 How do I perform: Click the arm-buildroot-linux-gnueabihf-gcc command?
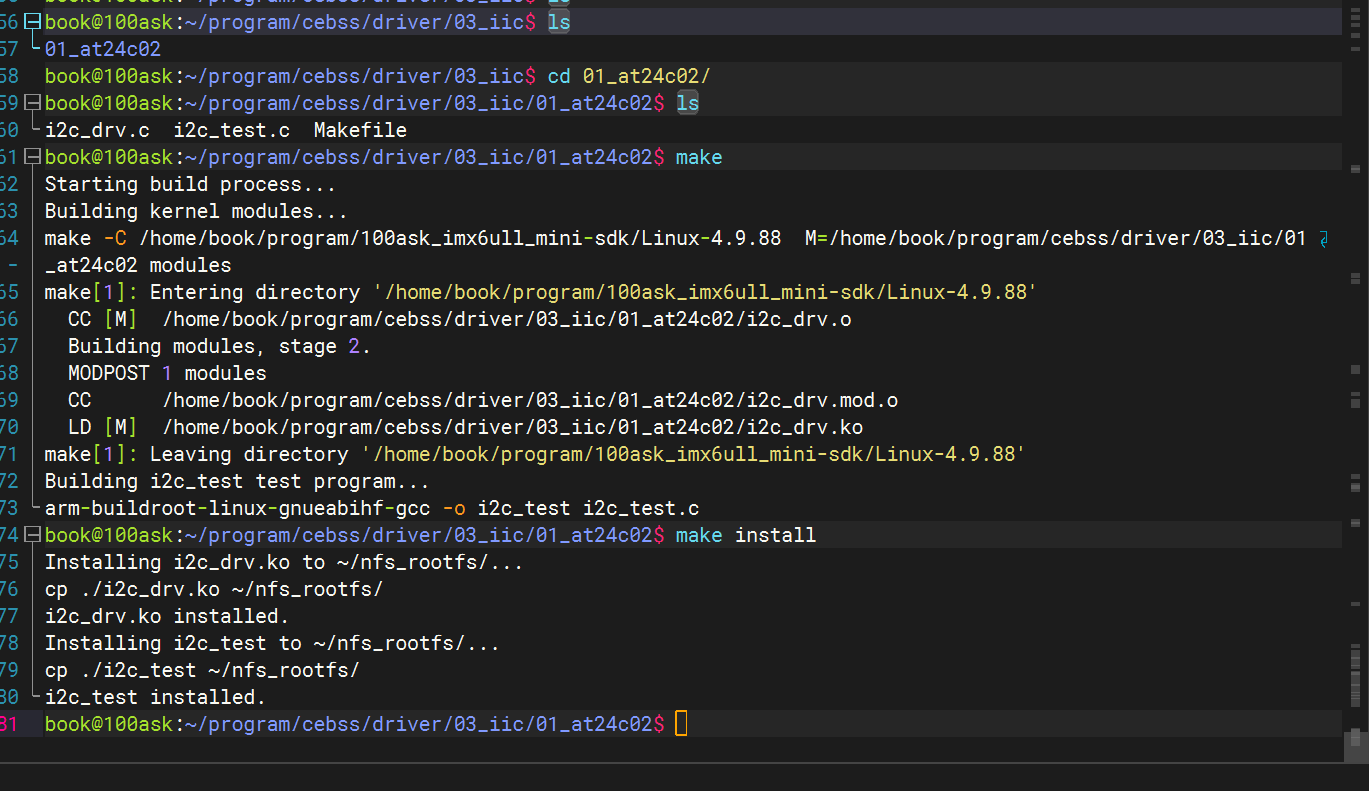[372, 507]
